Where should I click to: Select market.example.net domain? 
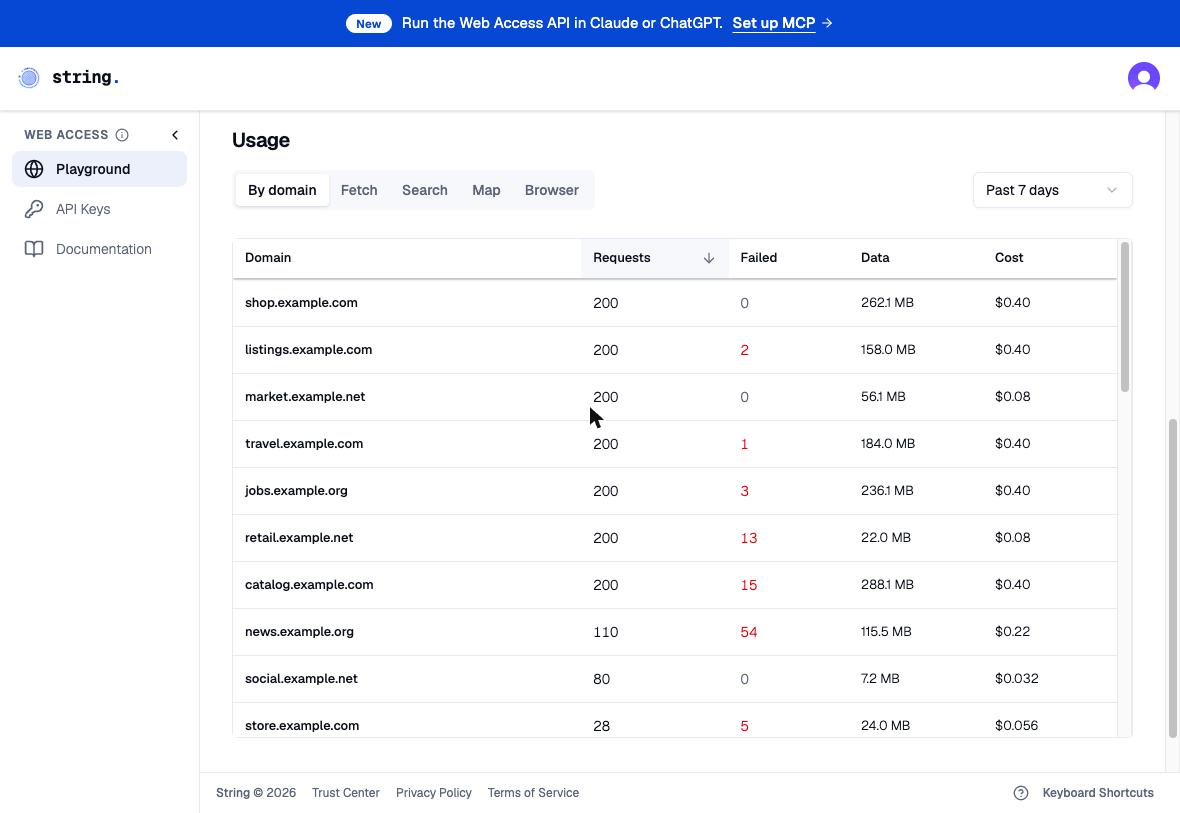[305, 397]
